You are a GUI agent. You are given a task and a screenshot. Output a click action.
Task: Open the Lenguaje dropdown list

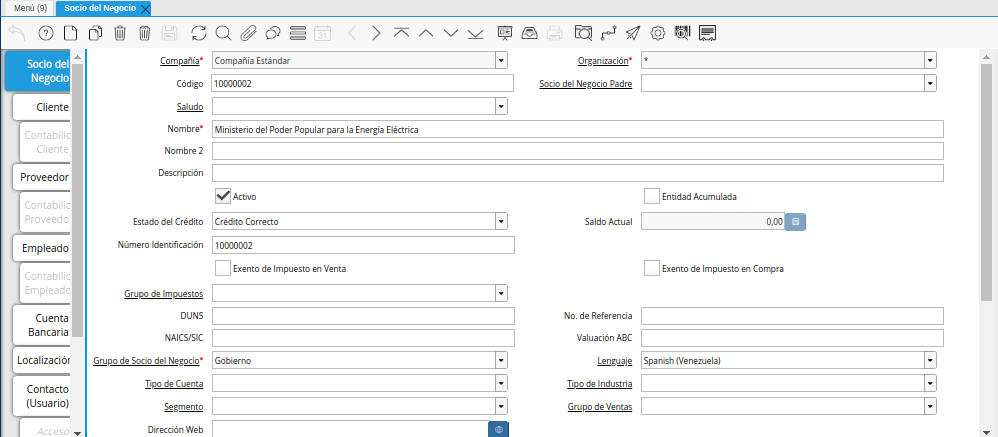(x=930, y=360)
